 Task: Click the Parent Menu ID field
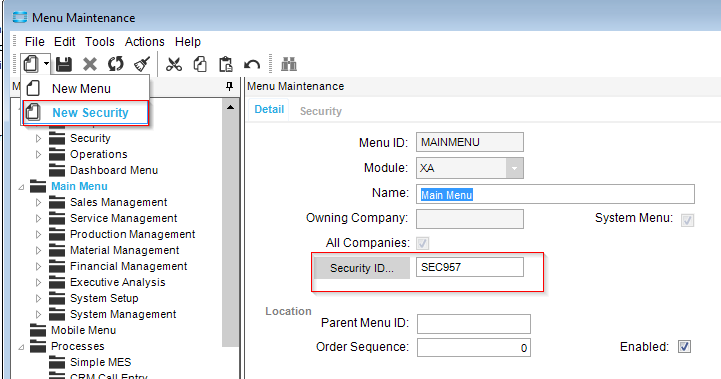click(x=474, y=324)
